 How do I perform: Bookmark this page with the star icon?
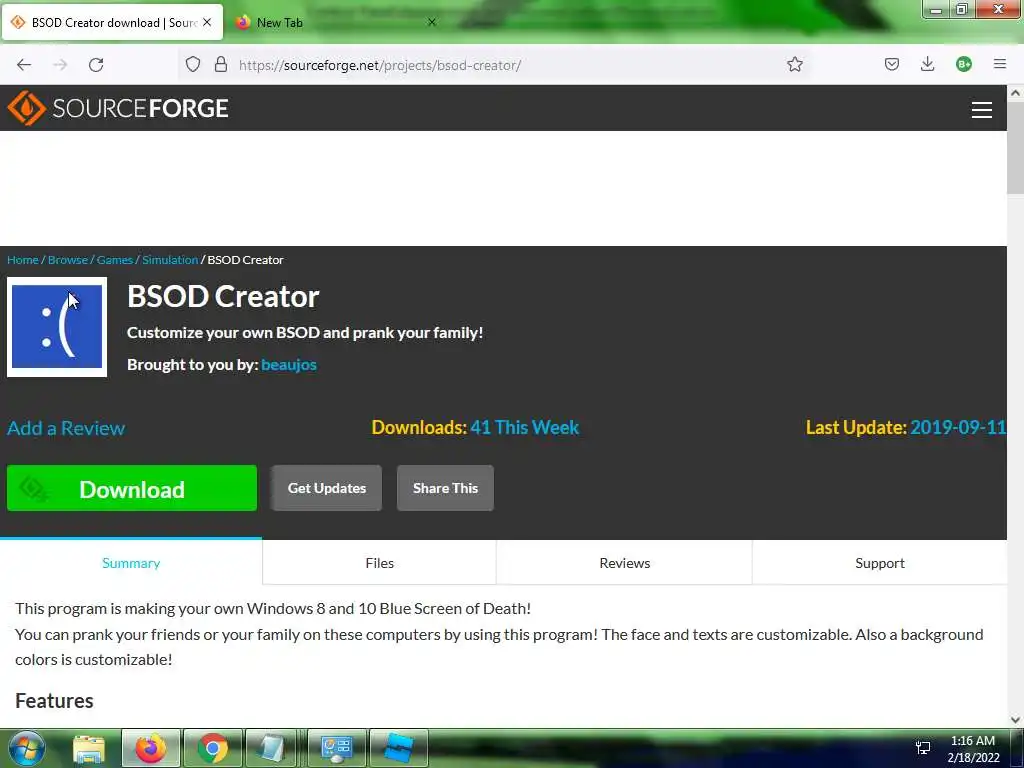click(x=794, y=65)
